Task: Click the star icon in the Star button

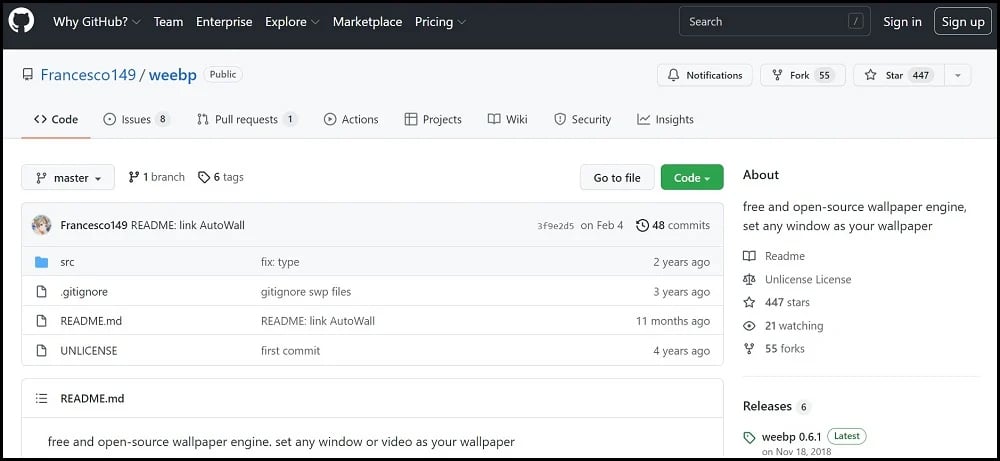Action: pos(871,75)
